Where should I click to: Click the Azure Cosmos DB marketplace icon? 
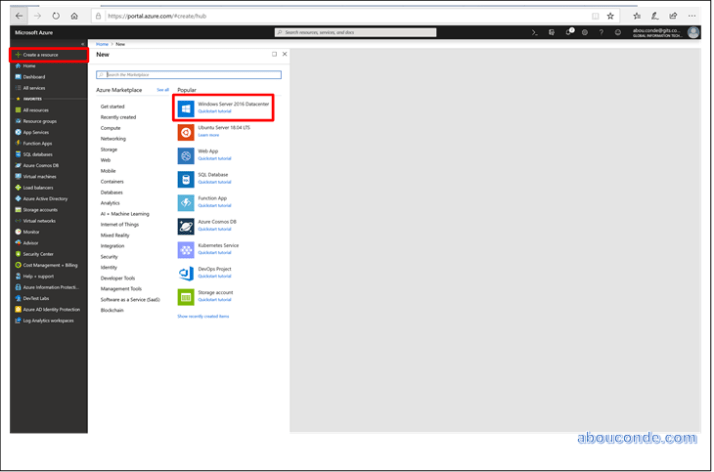pos(185,225)
